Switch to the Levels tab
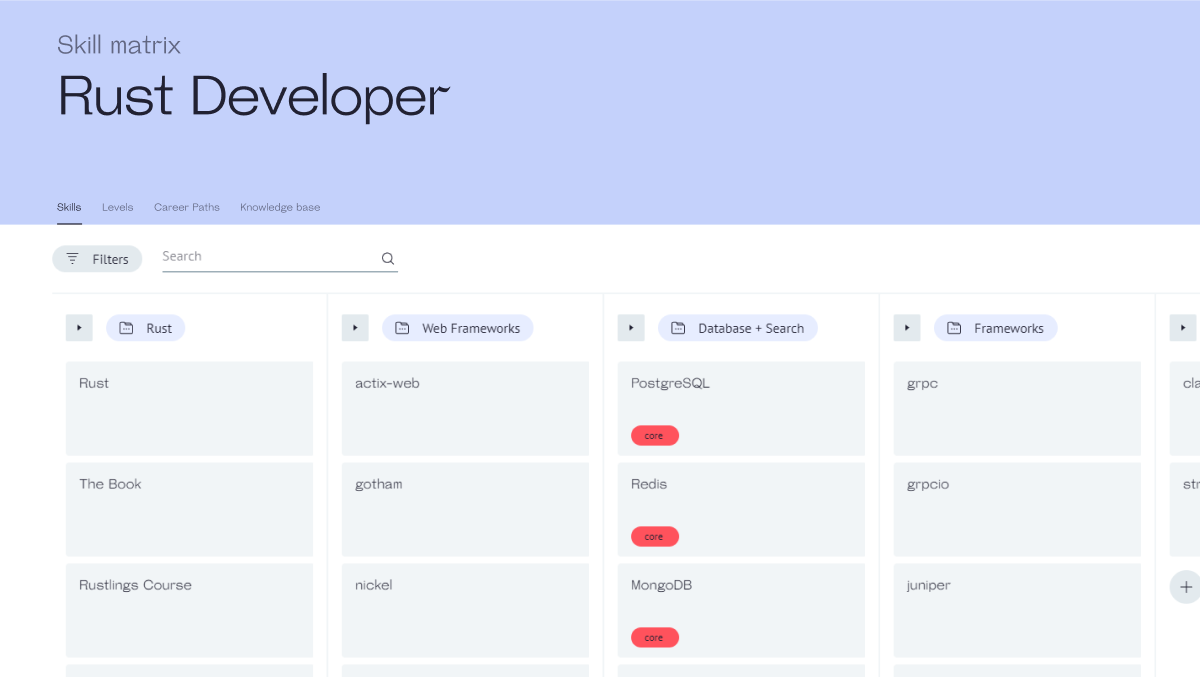The width and height of the screenshot is (1200, 678). click(117, 207)
